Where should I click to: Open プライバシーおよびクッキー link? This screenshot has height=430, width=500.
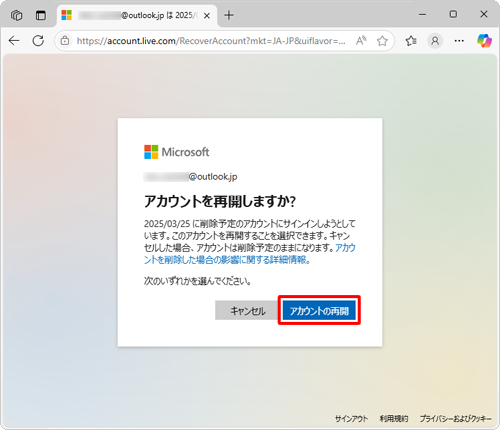[x=456, y=419]
